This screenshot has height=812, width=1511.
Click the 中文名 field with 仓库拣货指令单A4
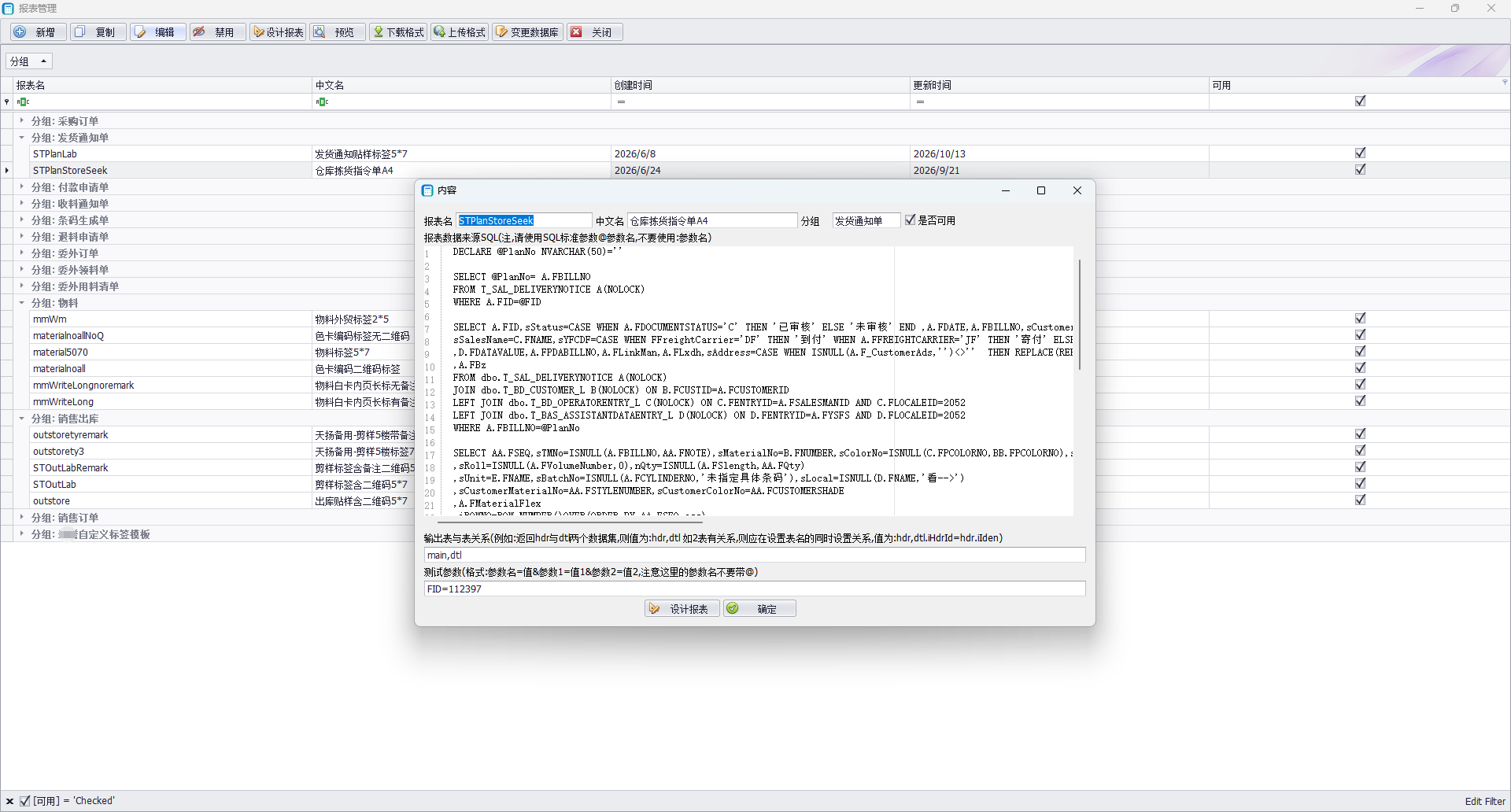tap(712, 221)
